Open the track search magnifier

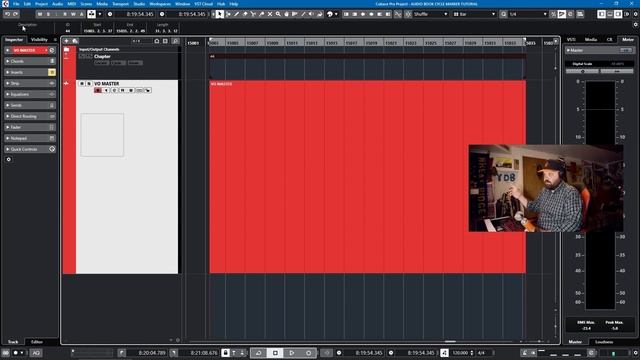(x=175, y=41)
